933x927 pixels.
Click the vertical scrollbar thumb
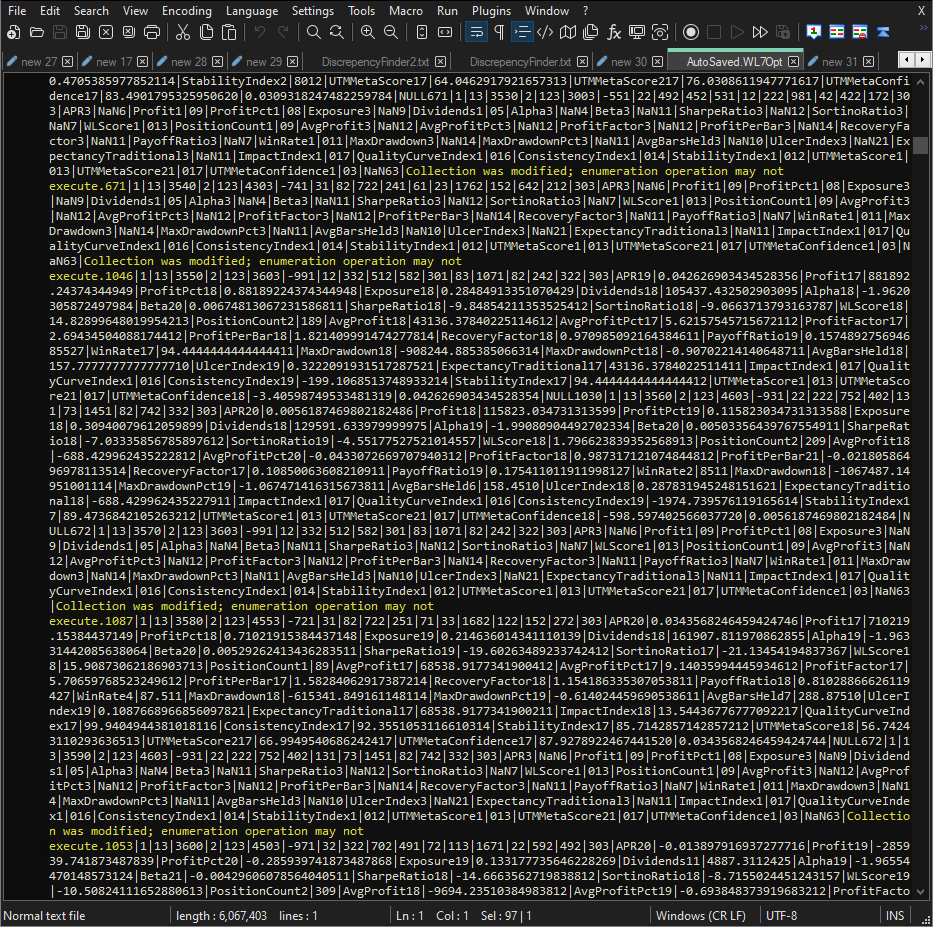point(920,145)
